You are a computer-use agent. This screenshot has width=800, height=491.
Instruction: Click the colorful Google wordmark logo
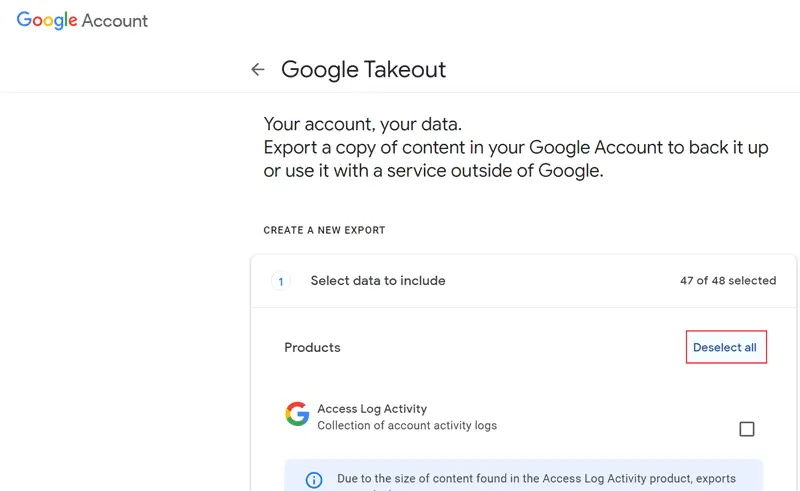[47, 21]
